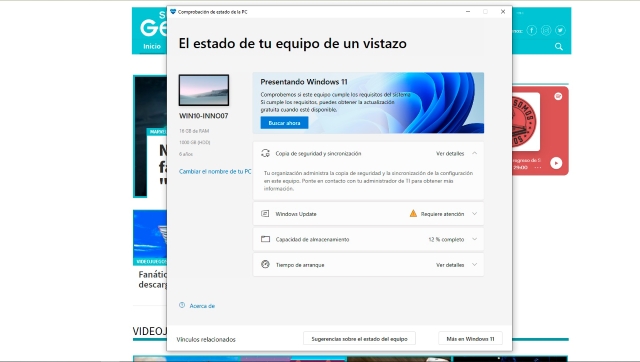The image size is (640, 362).
Task: Select the Inicio website menu item
Action: point(152,47)
